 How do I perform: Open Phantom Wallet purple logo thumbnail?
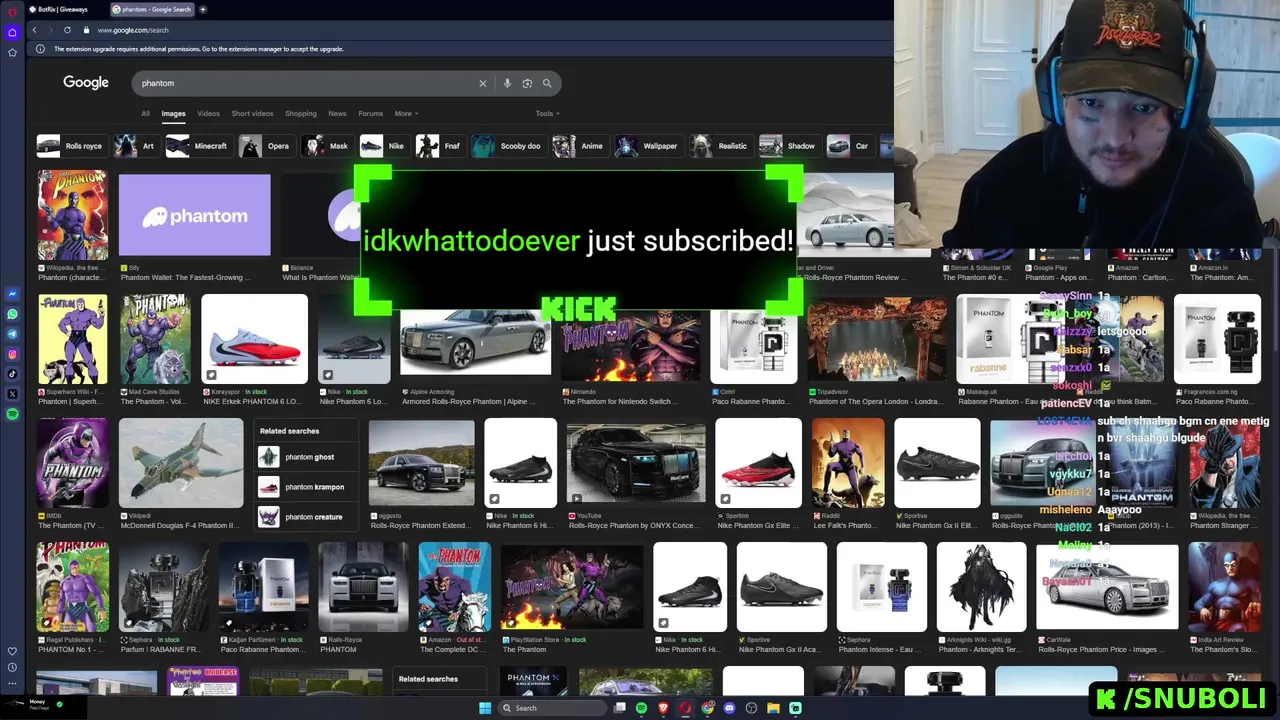pos(194,216)
